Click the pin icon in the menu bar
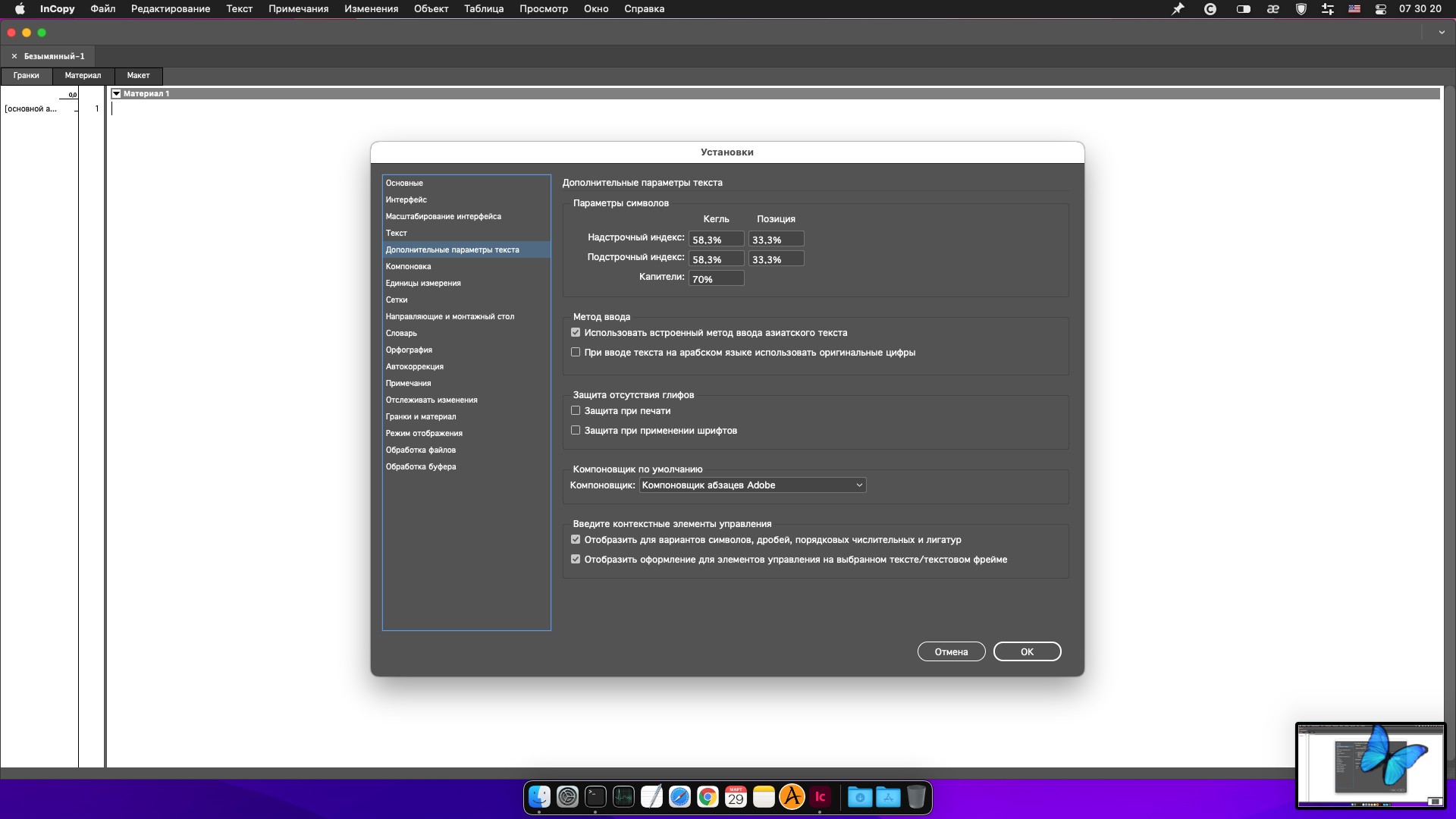The image size is (1456, 819). (1178, 9)
